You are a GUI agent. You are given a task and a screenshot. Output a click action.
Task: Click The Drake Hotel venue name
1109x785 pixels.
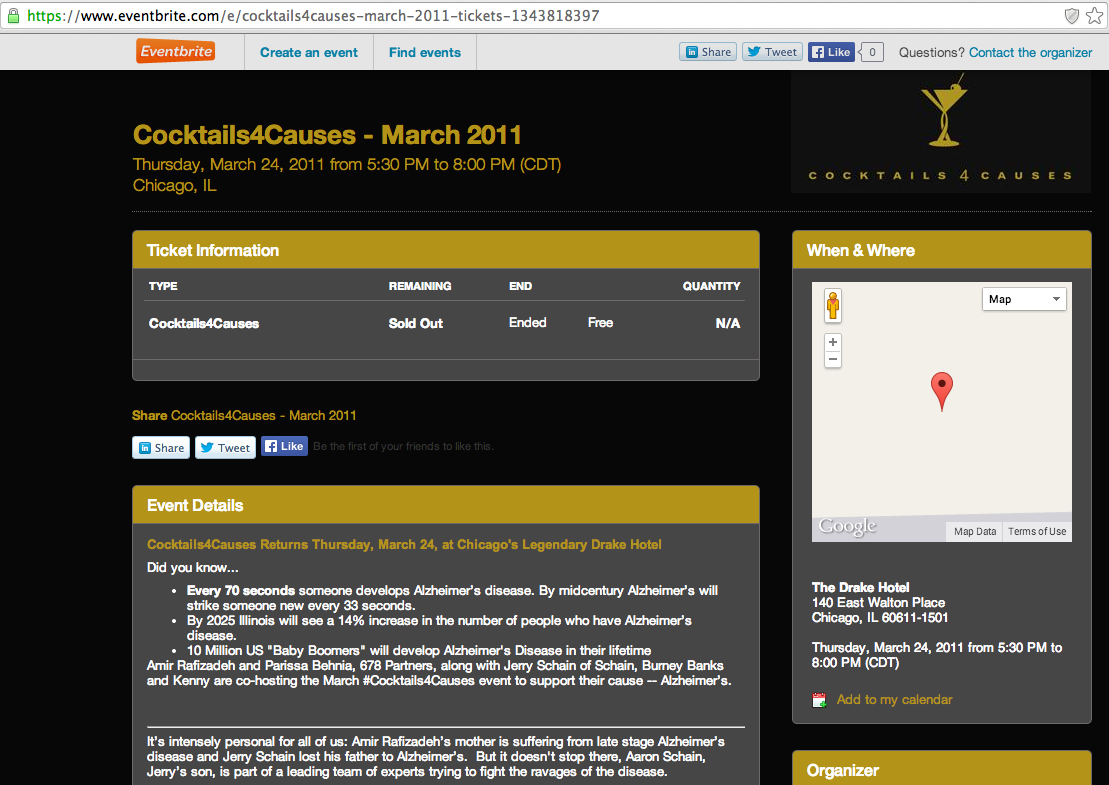860,587
